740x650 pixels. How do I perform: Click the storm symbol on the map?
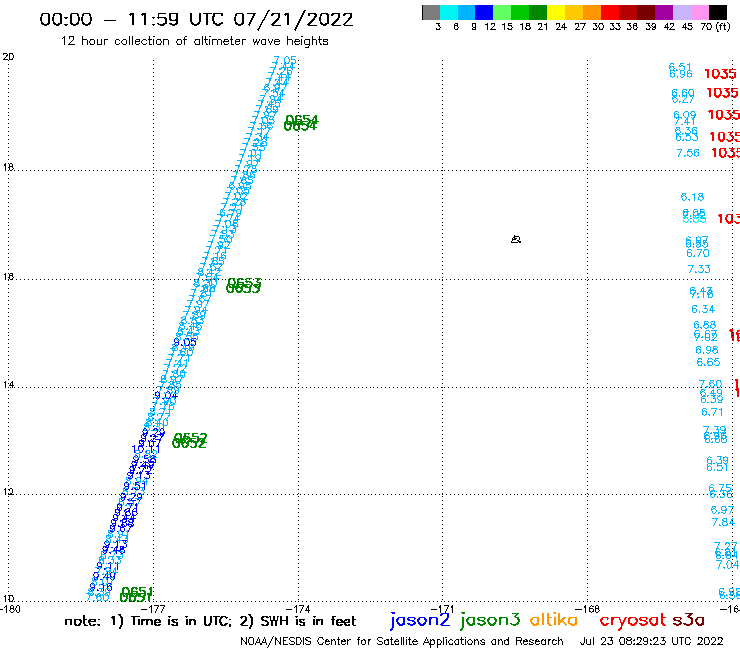point(516,239)
